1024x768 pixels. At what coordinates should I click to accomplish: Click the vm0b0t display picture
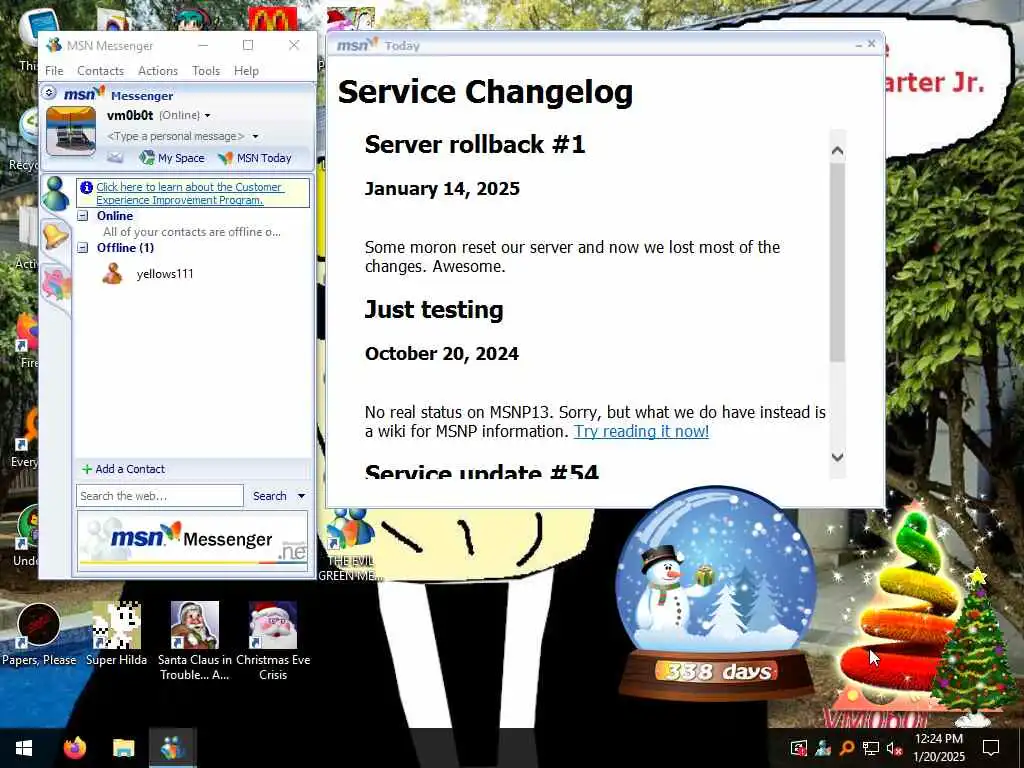point(71,132)
